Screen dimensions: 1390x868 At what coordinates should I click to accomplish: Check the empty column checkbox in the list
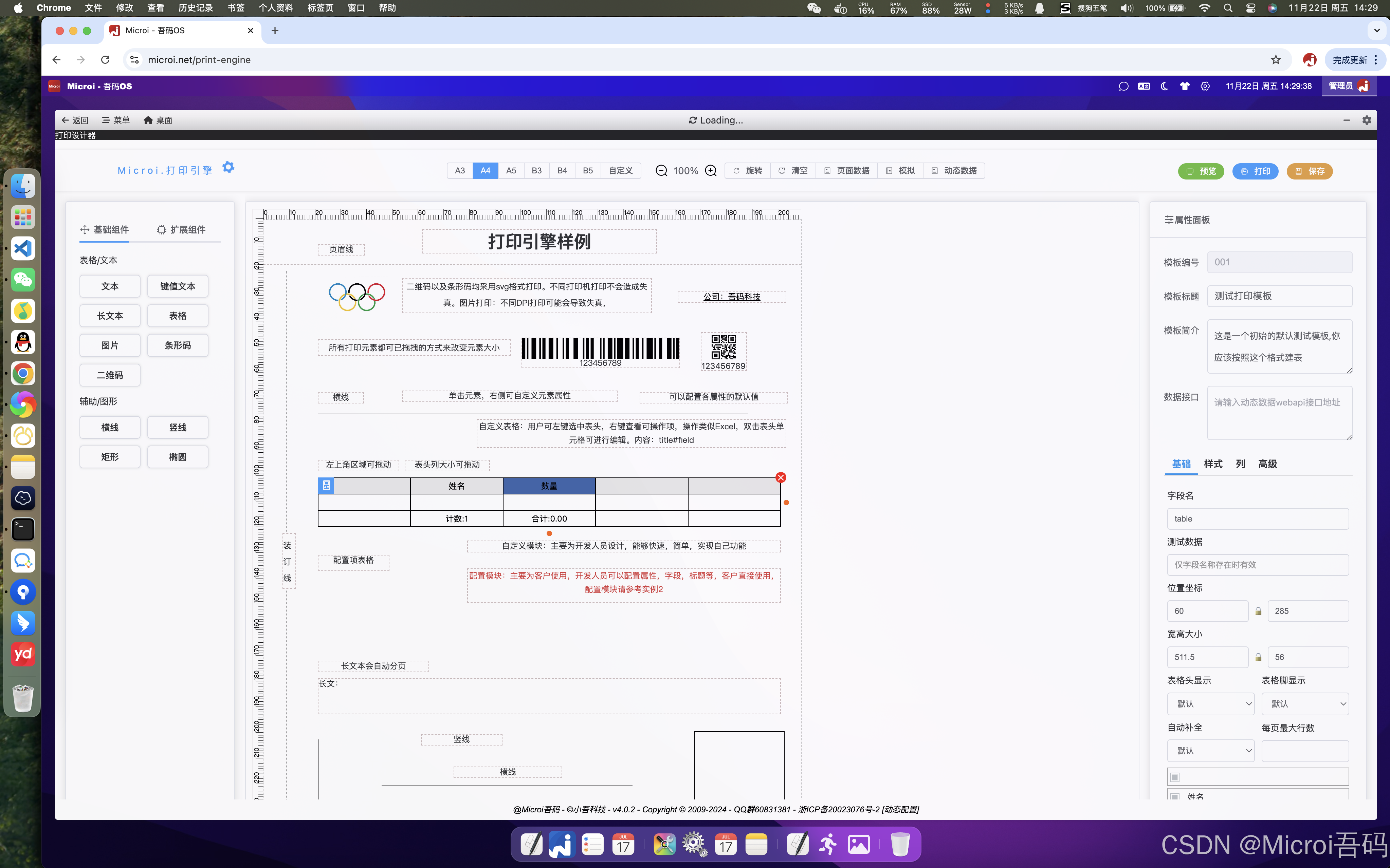pyautogui.click(x=1175, y=777)
